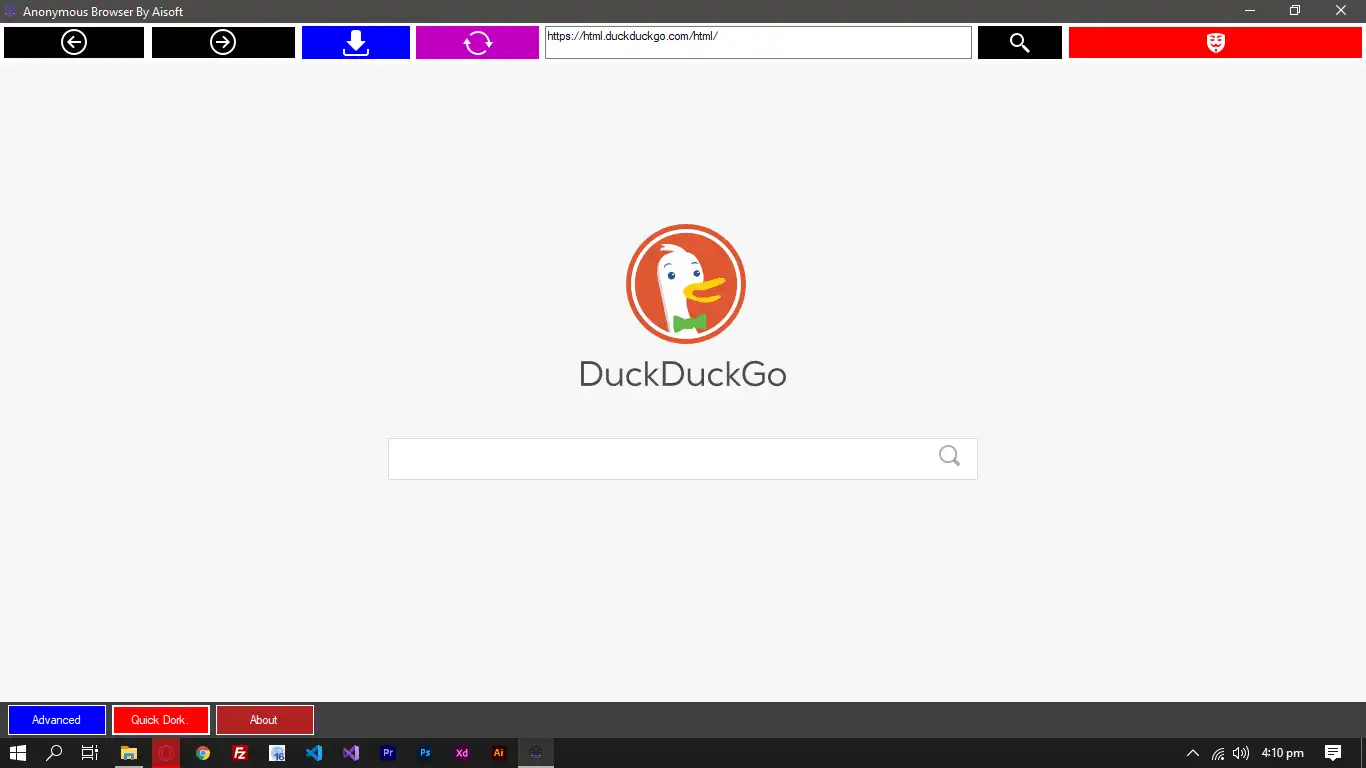Open the About dialog

point(265,720)
